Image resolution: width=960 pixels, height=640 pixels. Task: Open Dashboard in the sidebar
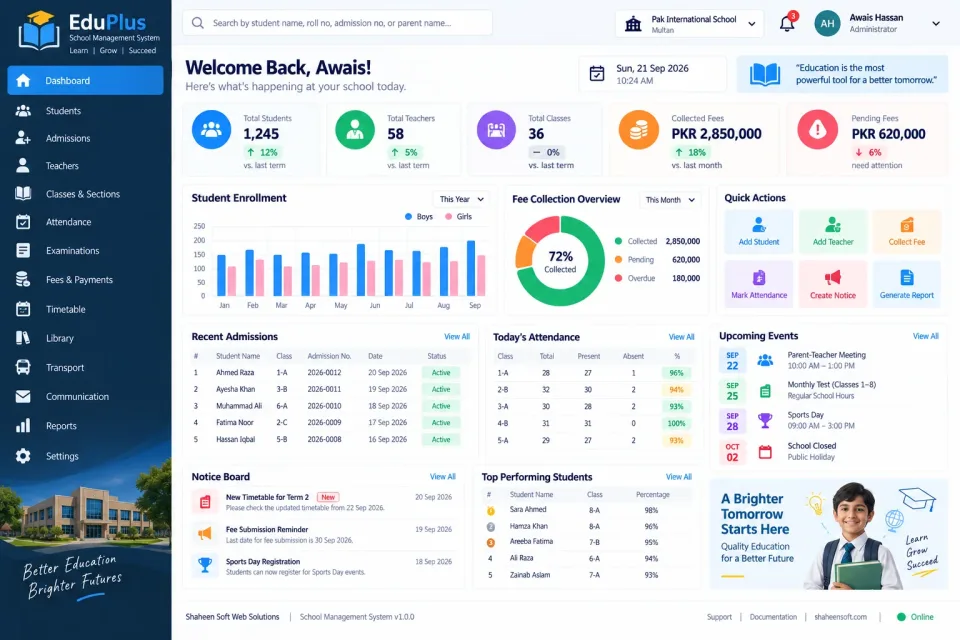click(85, 80)
